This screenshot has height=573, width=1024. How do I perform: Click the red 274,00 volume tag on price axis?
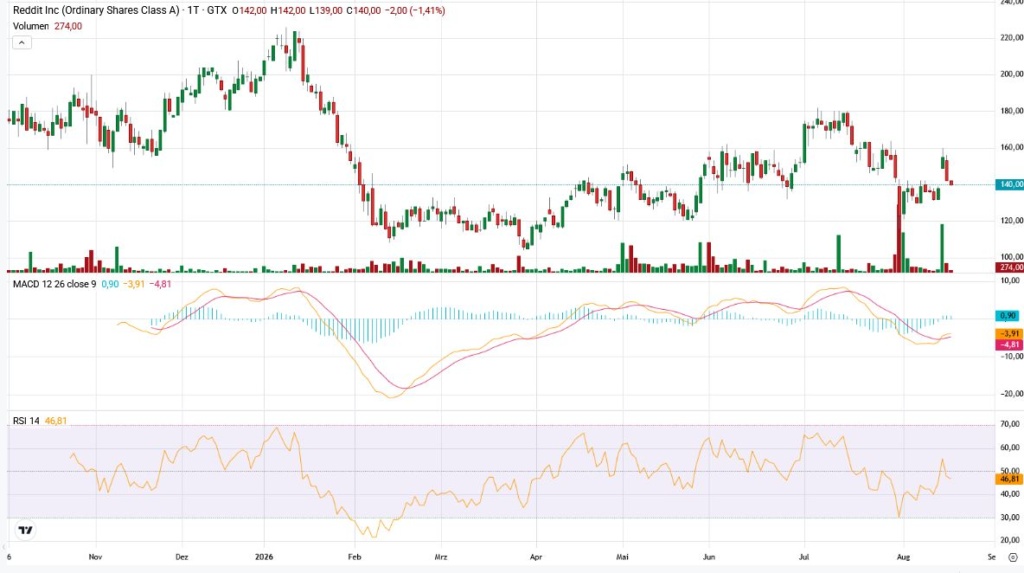click(x=1009, y=267)
